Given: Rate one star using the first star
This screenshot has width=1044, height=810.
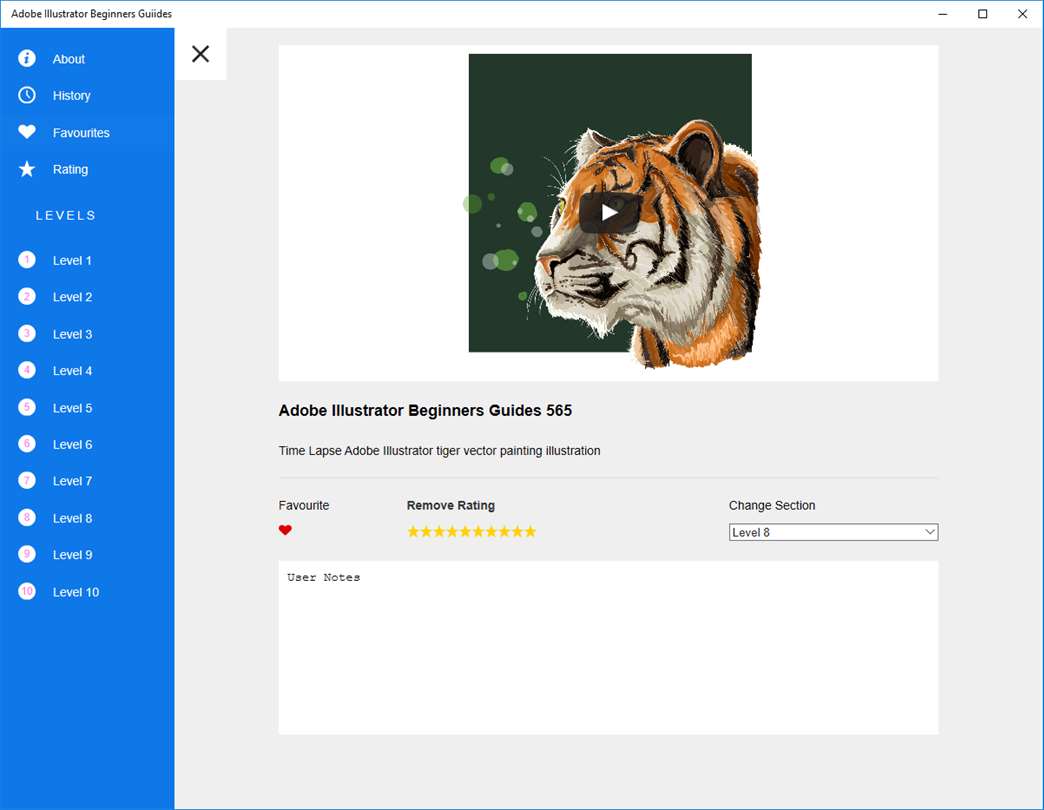Looking at the screenshot, I should click(x=413, y=531).
